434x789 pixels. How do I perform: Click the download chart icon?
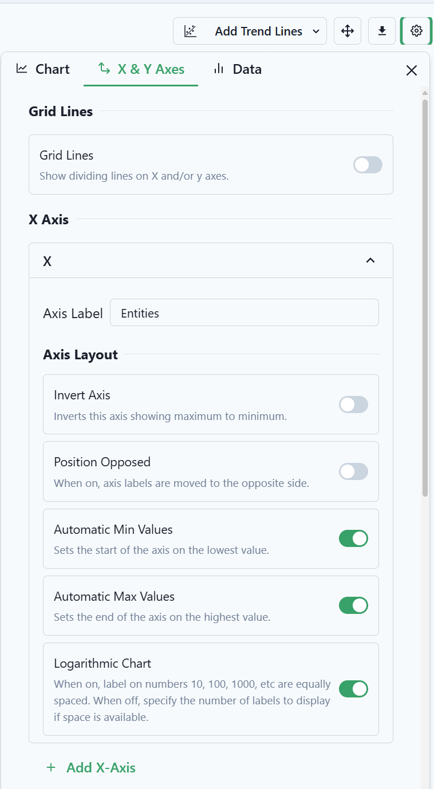pyautogui.click(x=382, y=31)
